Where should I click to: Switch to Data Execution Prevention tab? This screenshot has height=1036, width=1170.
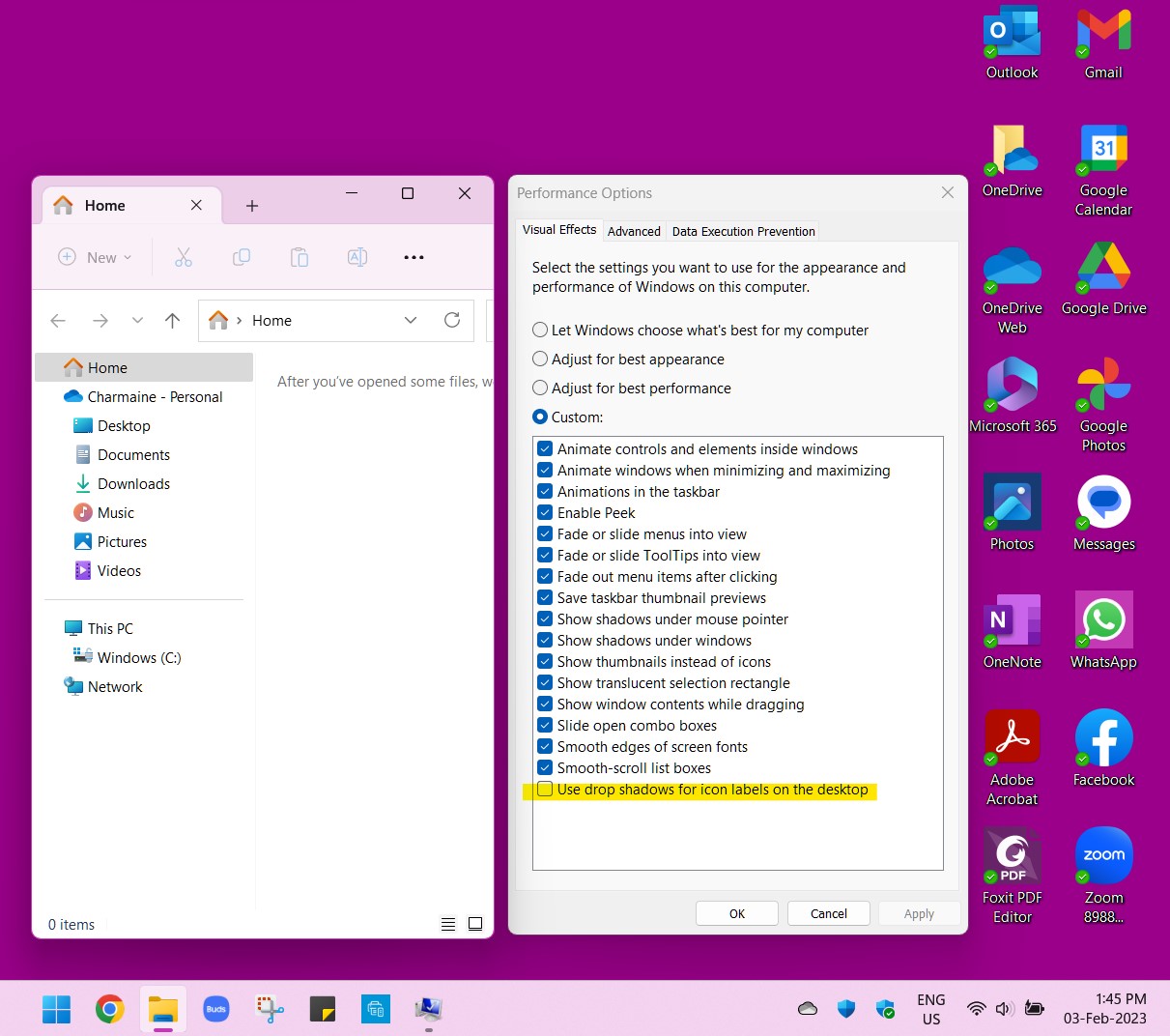pos(744,232)
